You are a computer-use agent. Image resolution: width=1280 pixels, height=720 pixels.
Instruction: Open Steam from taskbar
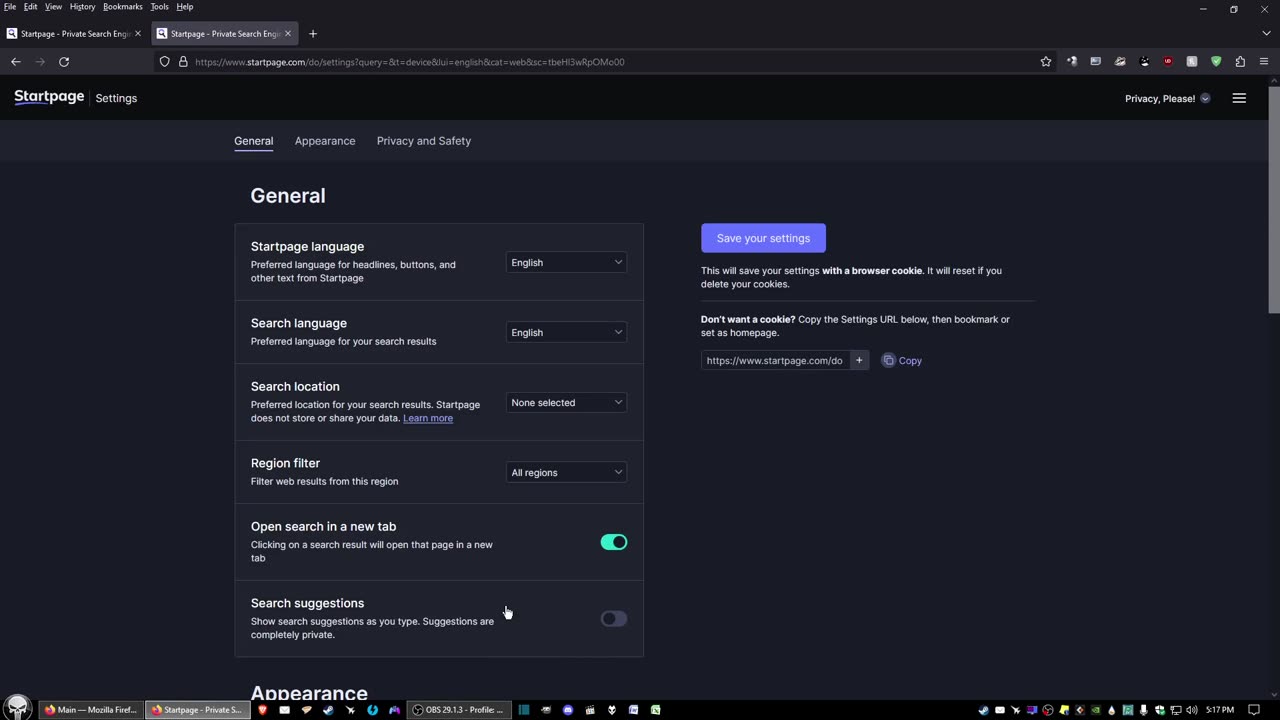(328, 710)
